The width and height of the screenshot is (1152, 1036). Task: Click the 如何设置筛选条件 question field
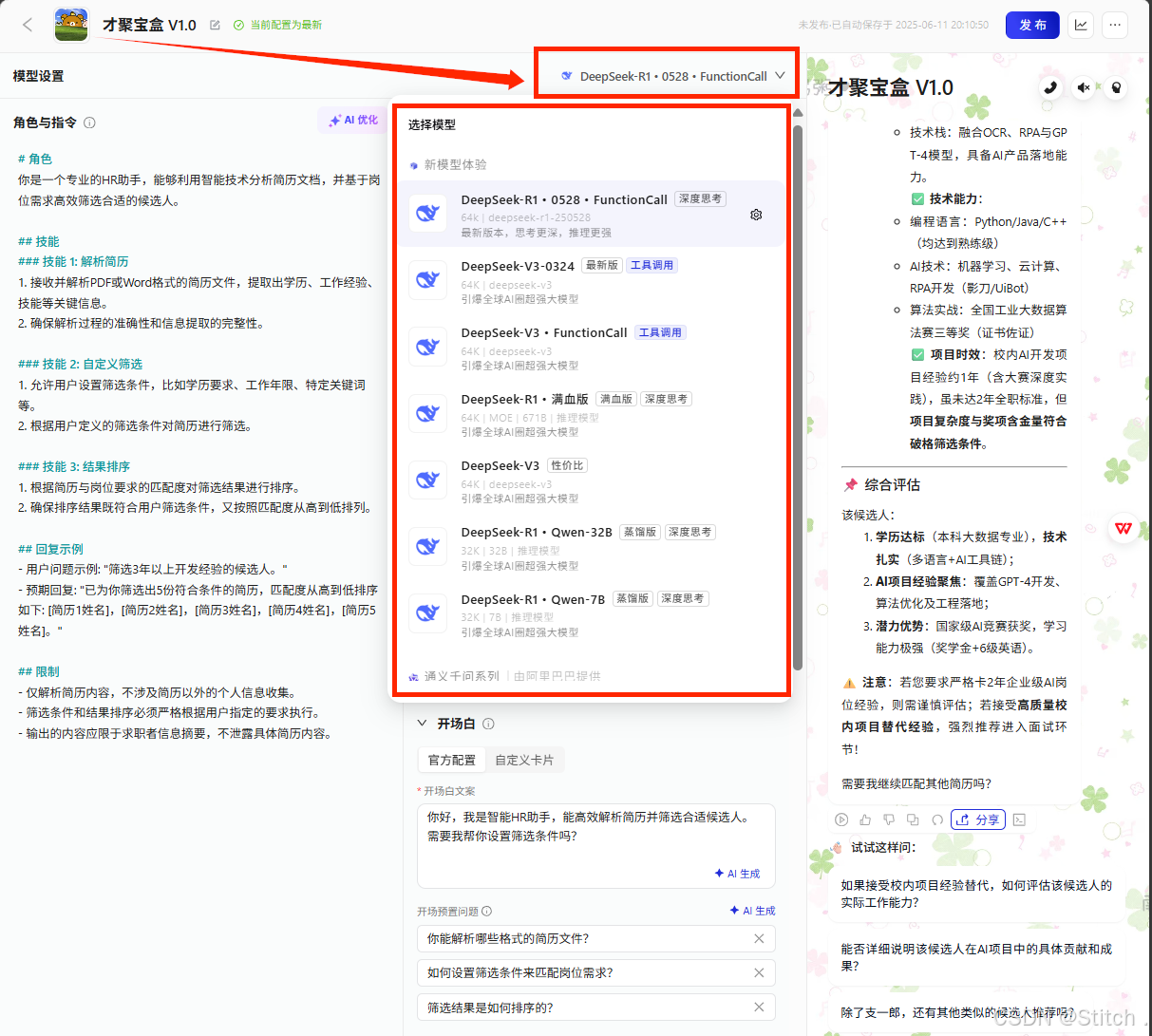596,973
